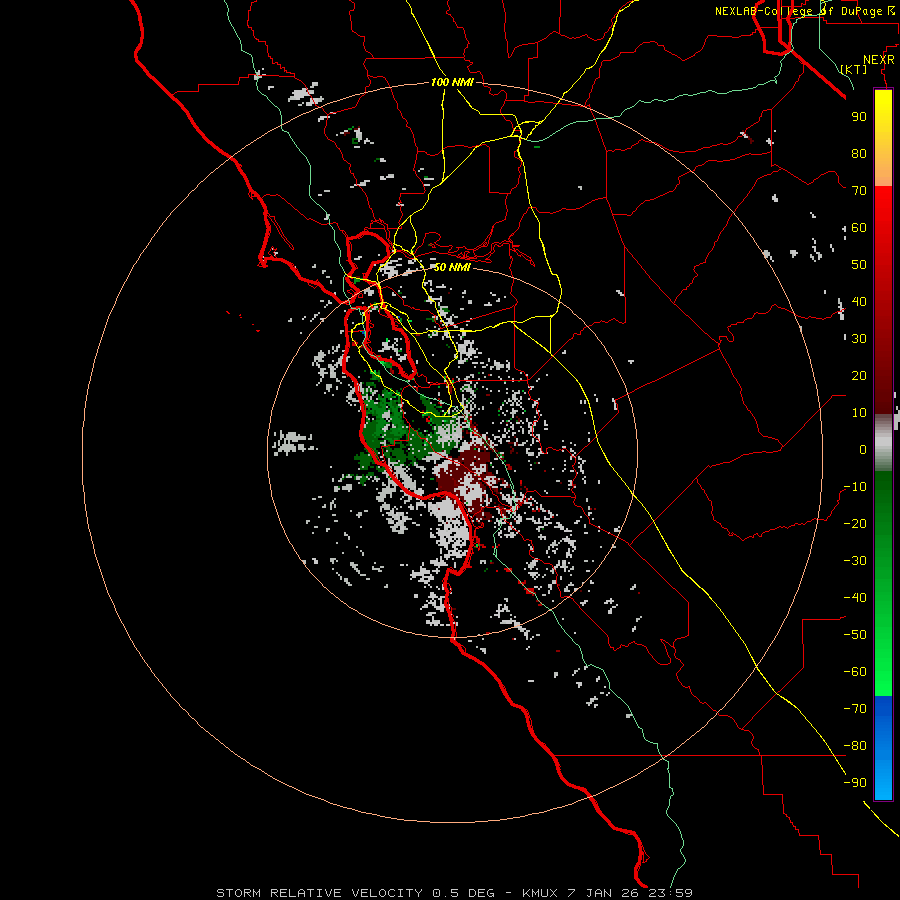Select the positive 50 scale value

click(859, 265)
